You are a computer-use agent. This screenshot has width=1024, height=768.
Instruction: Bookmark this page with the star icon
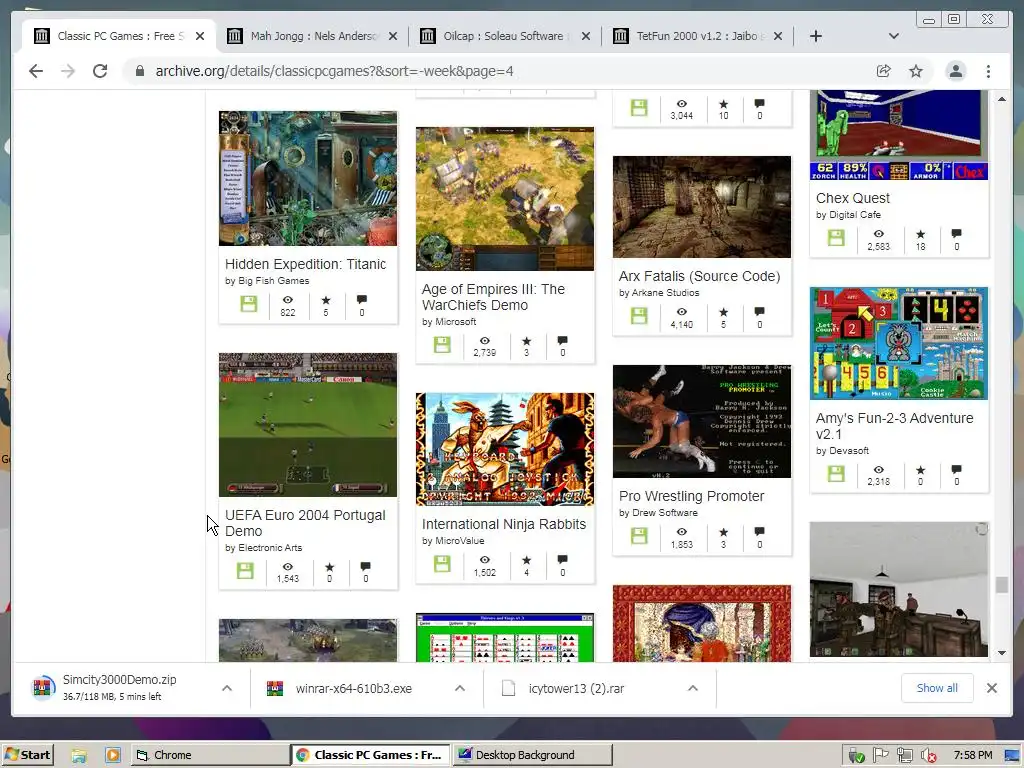click(916, 71)
